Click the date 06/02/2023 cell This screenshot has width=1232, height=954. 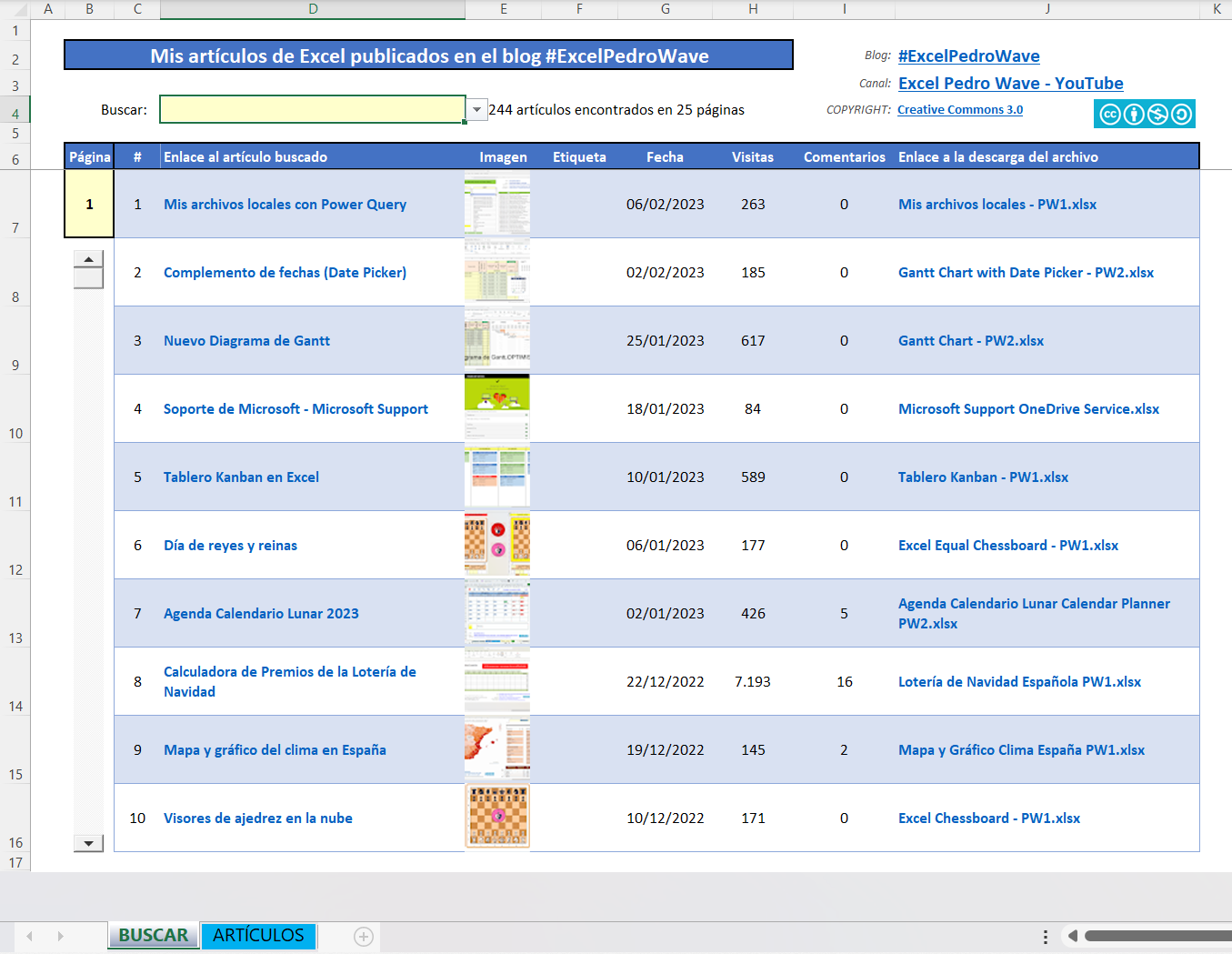pyautogui.click(x=666, y=205)
